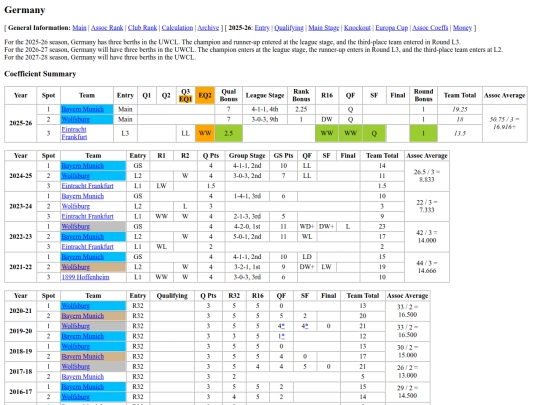Open Eintracht Frankfurt link in 2022-23 row

click(x=87, y=247)
